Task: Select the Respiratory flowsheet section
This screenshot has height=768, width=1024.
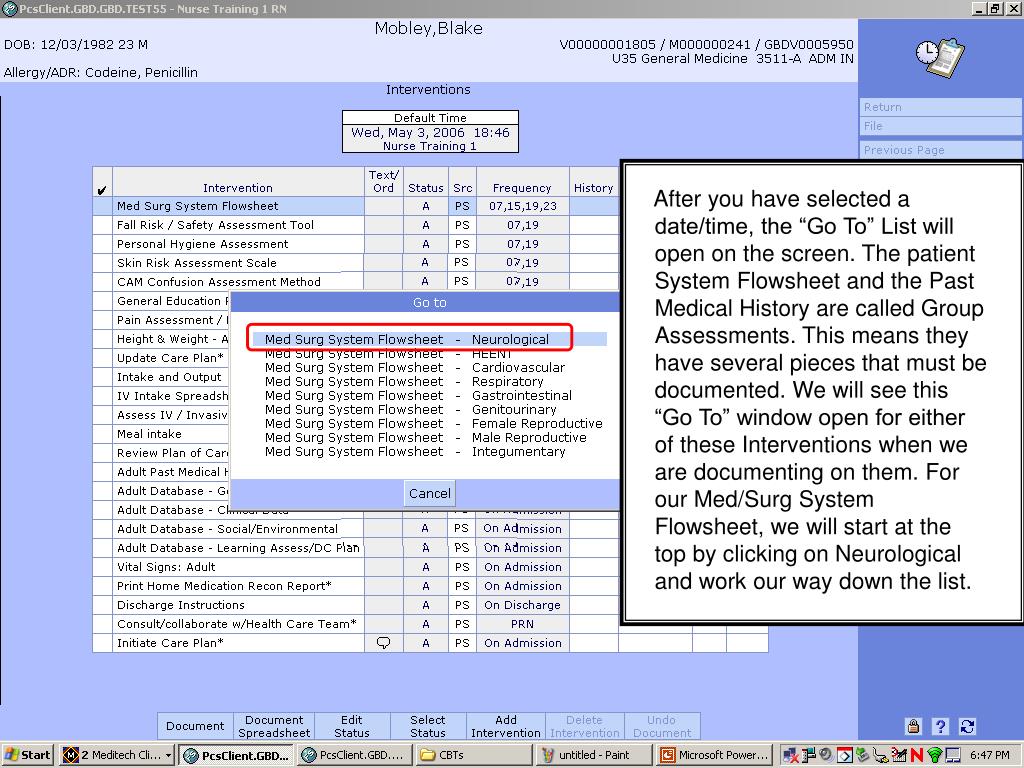Action: 404,381
